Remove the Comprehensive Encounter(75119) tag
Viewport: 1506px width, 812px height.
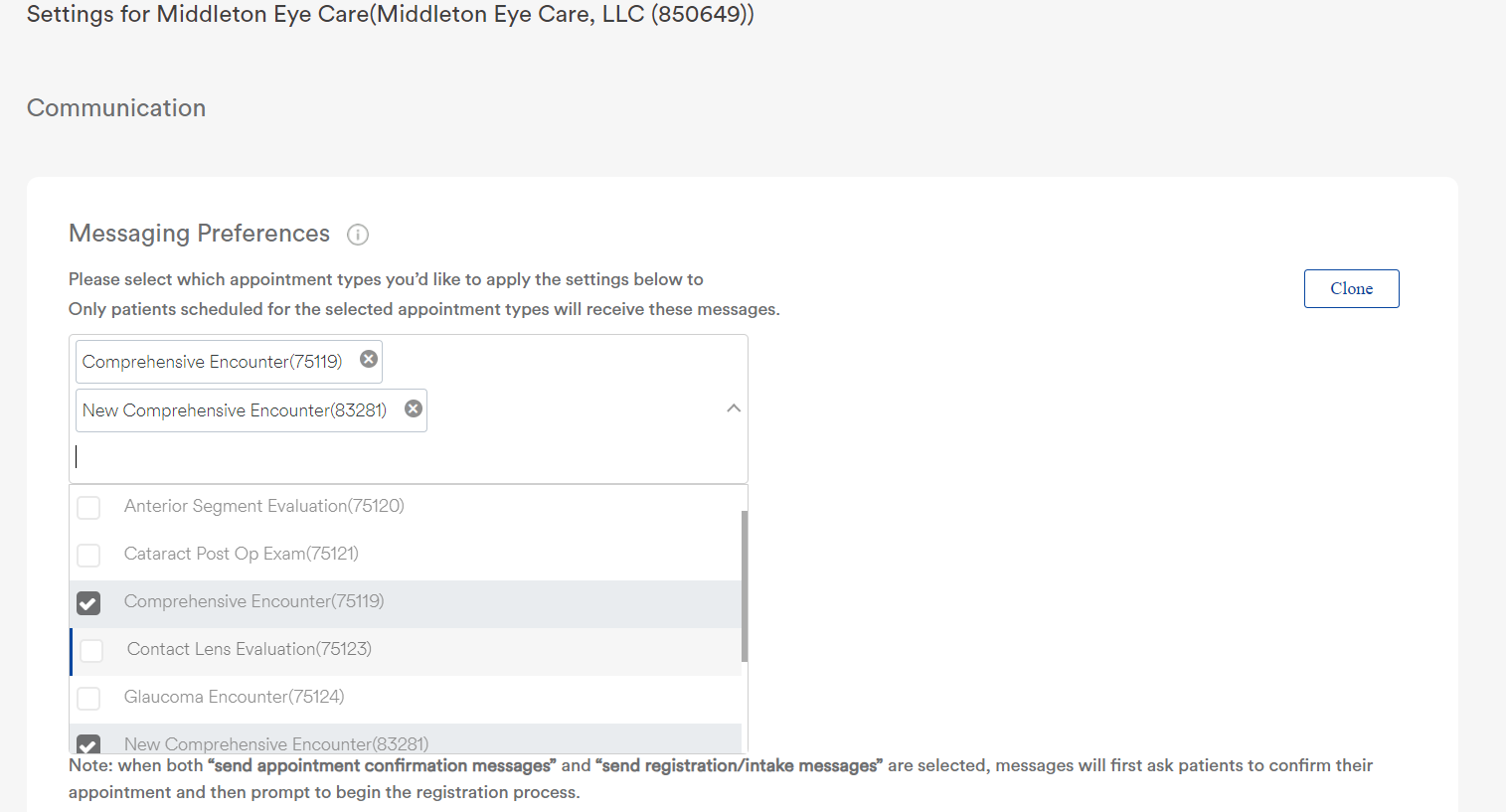pyautogui.click(x=369, y=360)
